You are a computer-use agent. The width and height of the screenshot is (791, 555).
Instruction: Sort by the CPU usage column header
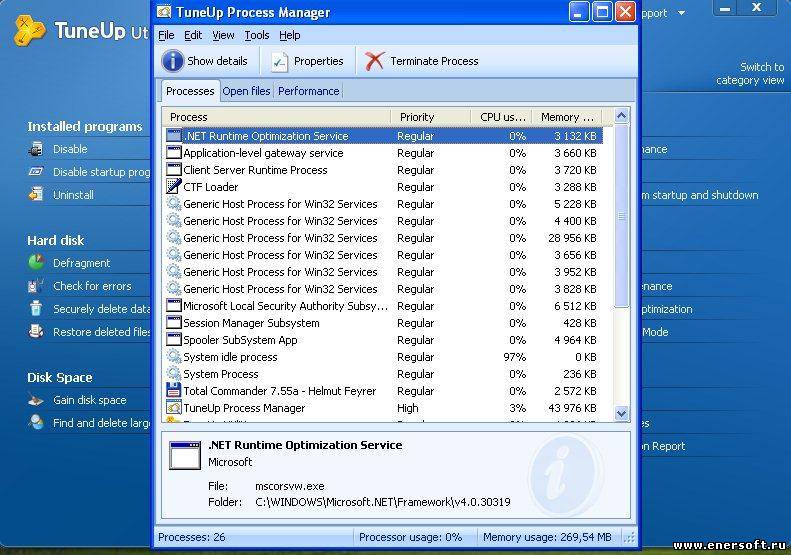pos(501,117)
